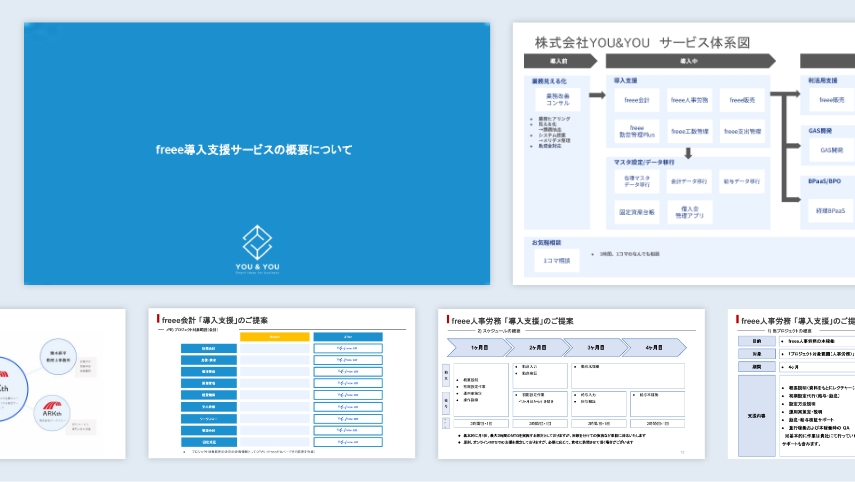Select the freee人事労務 box in service diagram

point(689,100)
